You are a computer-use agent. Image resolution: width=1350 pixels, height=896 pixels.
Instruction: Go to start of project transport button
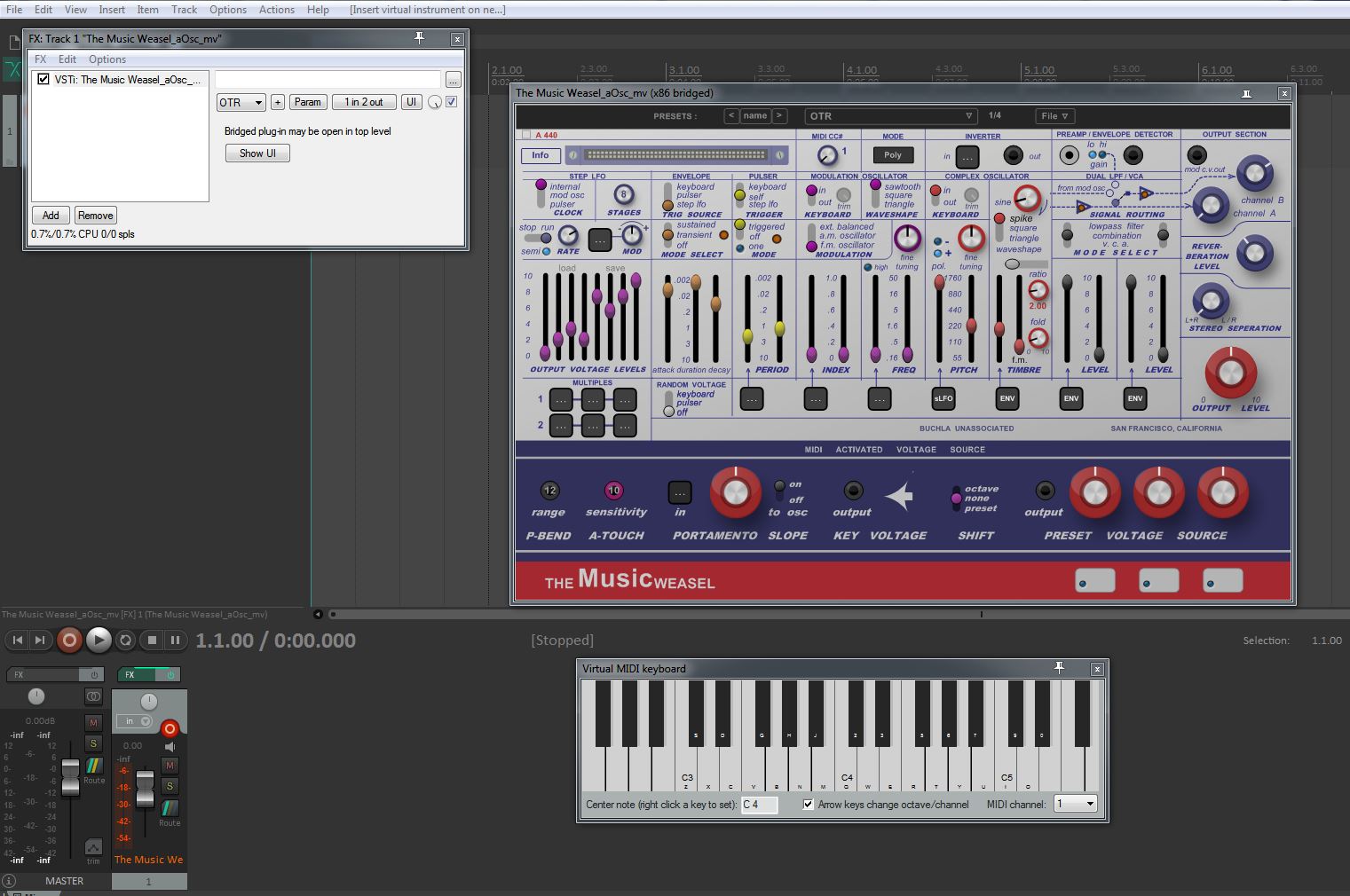[x=18, y=640]
